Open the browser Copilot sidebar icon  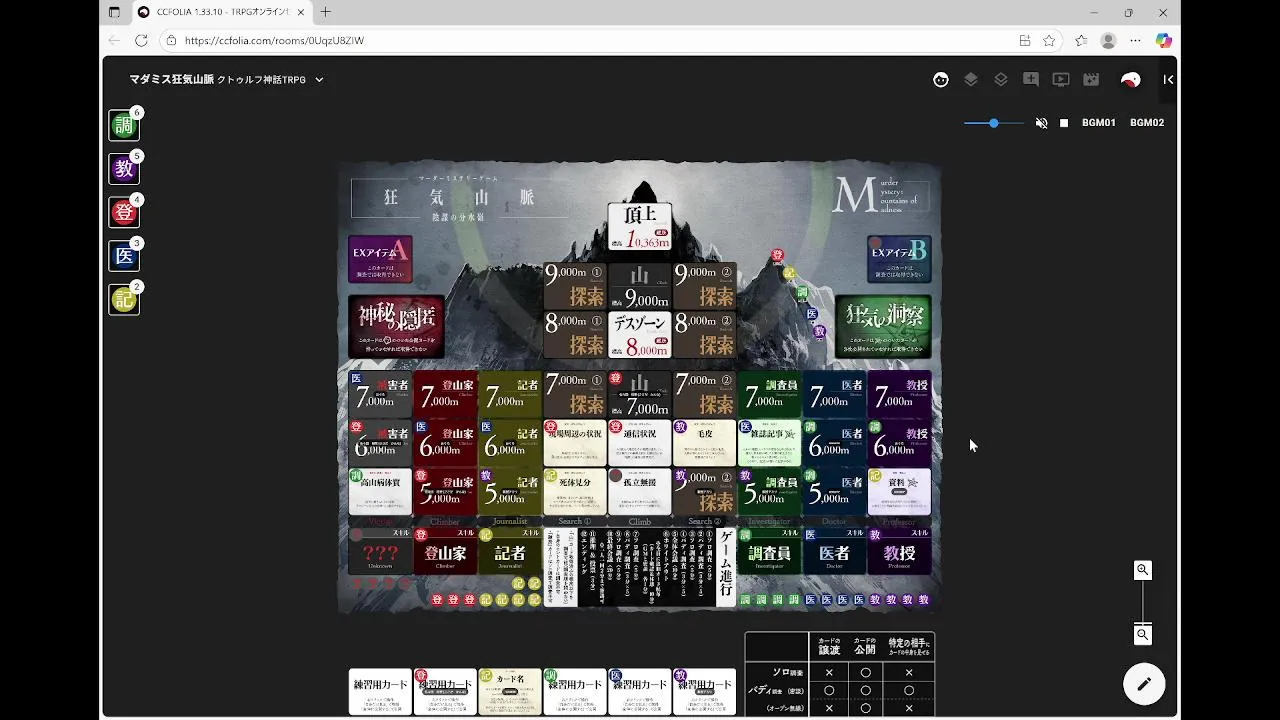(x=1163, y=40)
